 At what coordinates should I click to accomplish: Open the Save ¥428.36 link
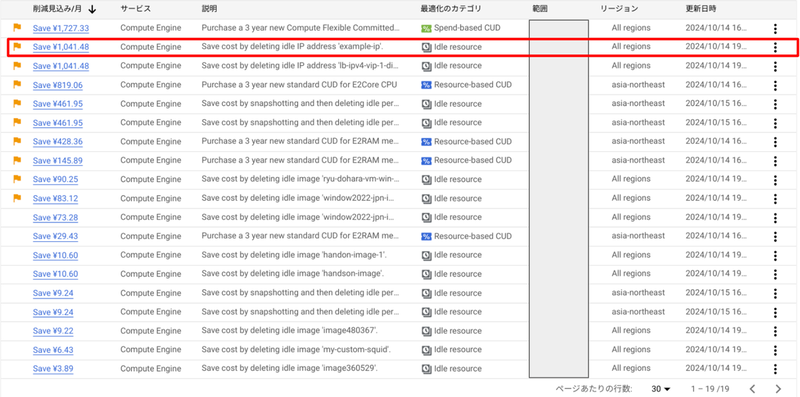(58, 141)
